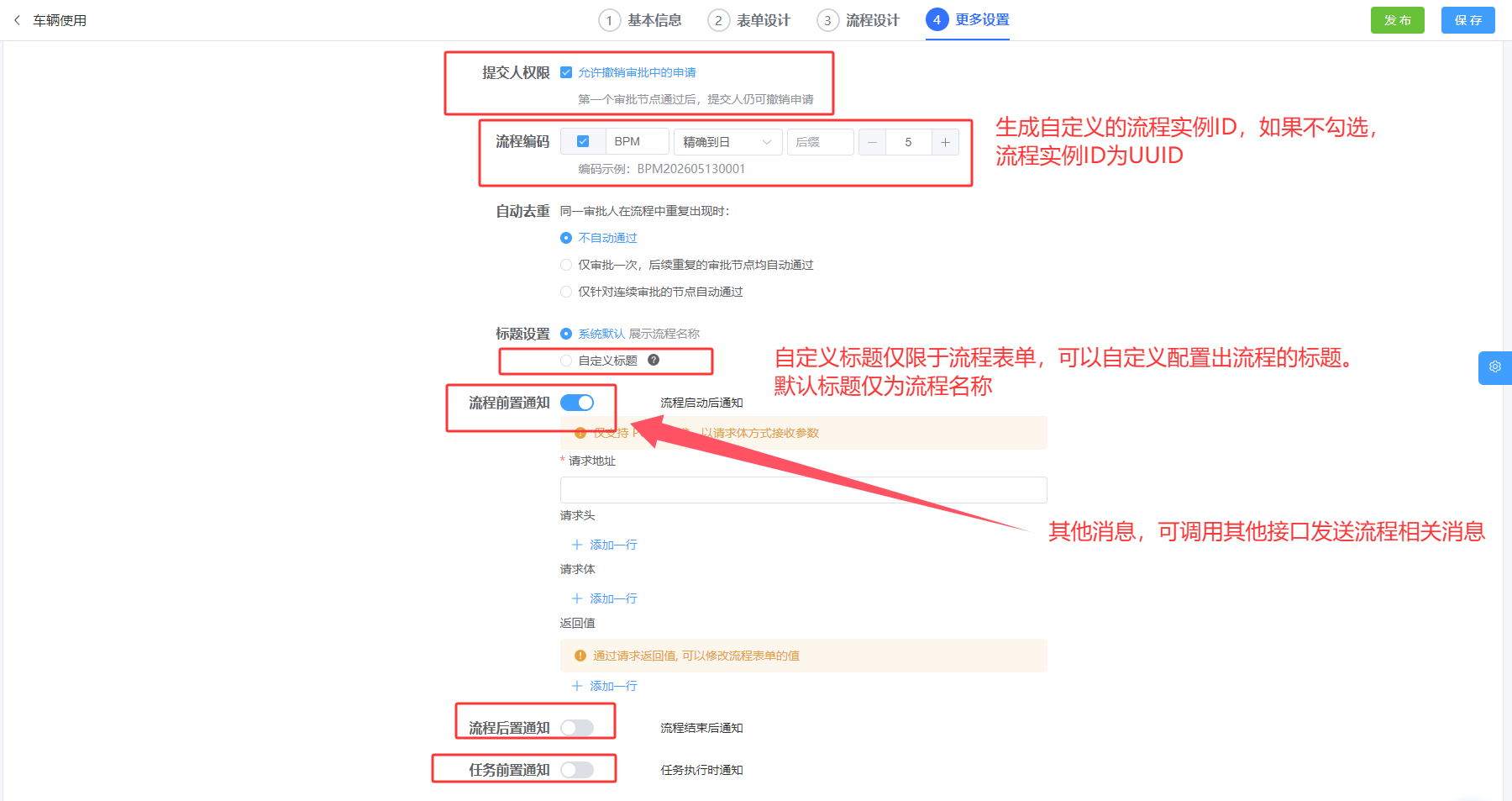Viewport: 1512px width, 801px height.
Task: Click the help icon next to 自定义标题
Action: pyautogui.click(x=654, y=360)
